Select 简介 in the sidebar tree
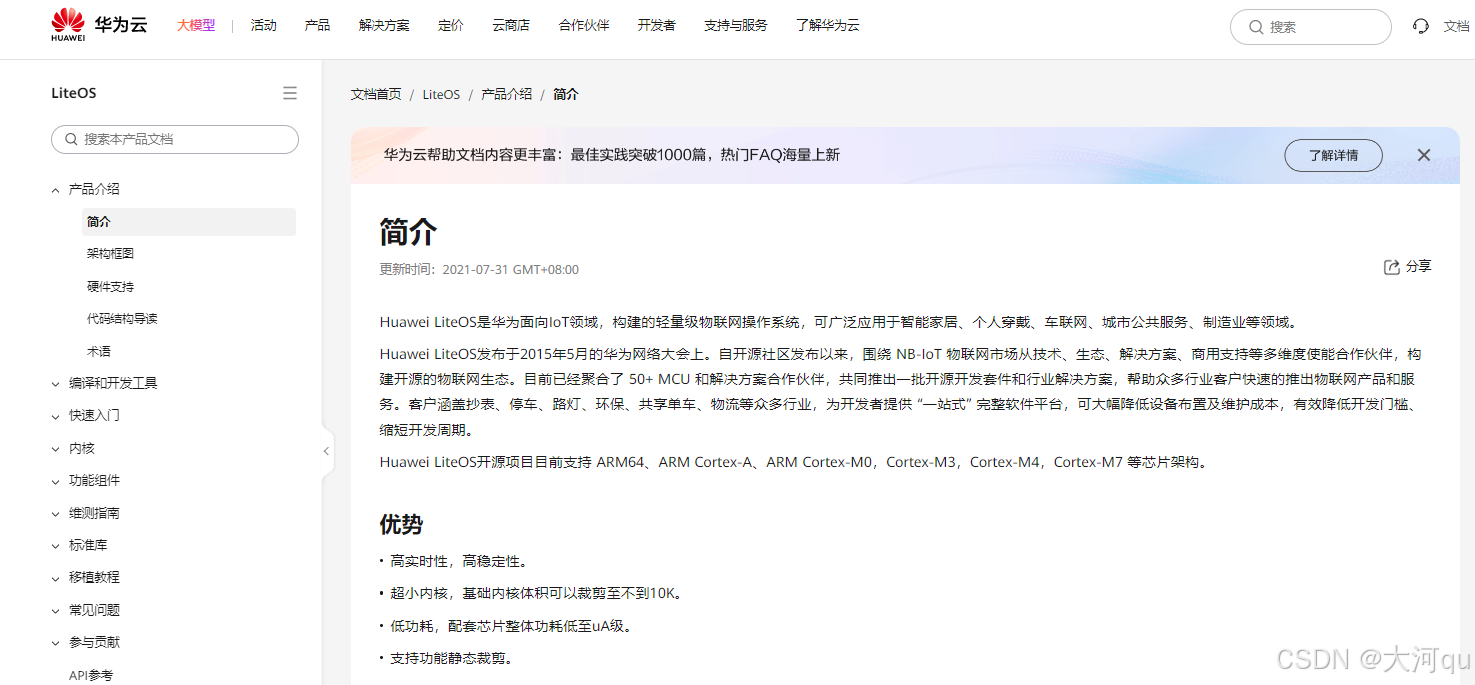This screenshot has height=685, width=1475. pos(189,222)
